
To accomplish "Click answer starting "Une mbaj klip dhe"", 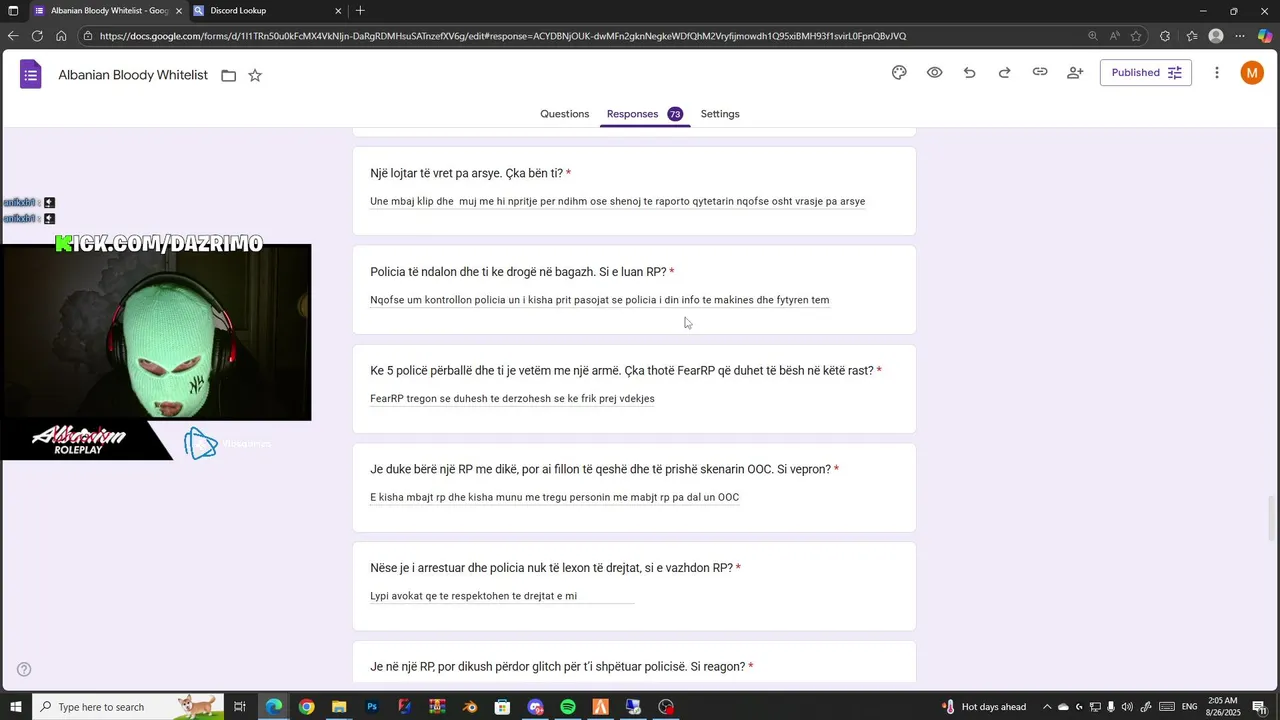I will pos(617,201).
